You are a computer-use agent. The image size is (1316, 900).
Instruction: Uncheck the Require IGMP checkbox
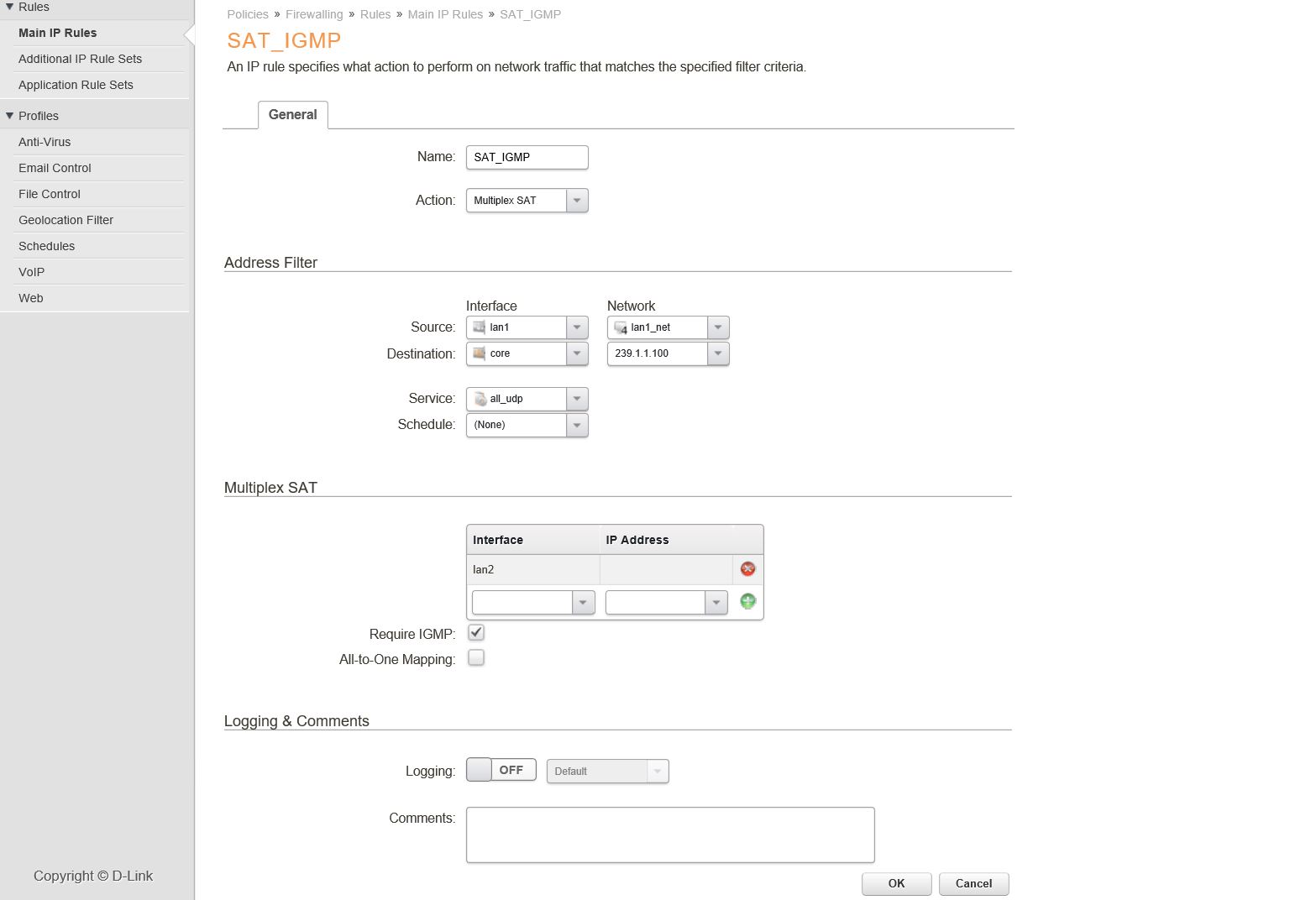[476, 632]
